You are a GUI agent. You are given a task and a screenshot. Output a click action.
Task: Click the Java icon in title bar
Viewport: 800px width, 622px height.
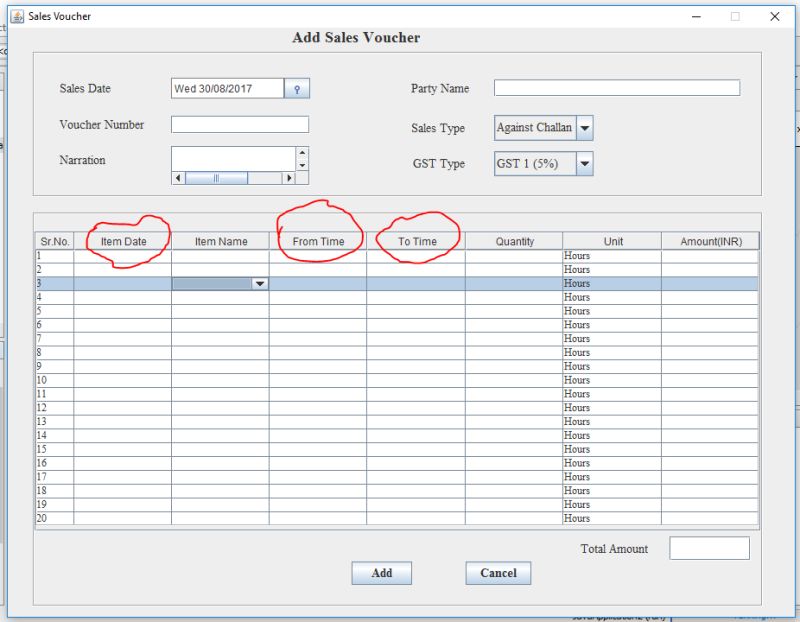point(17,16)
